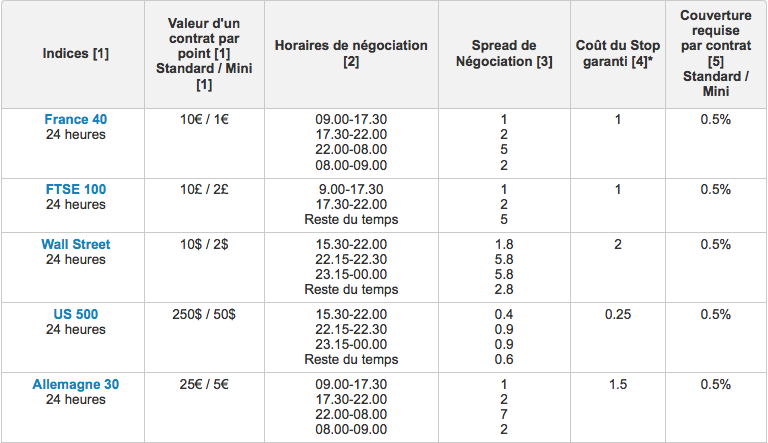Click the 1.5 guaranteed stop cost value
This screenshot has width=768, height=443.
[x=618, y=384]
